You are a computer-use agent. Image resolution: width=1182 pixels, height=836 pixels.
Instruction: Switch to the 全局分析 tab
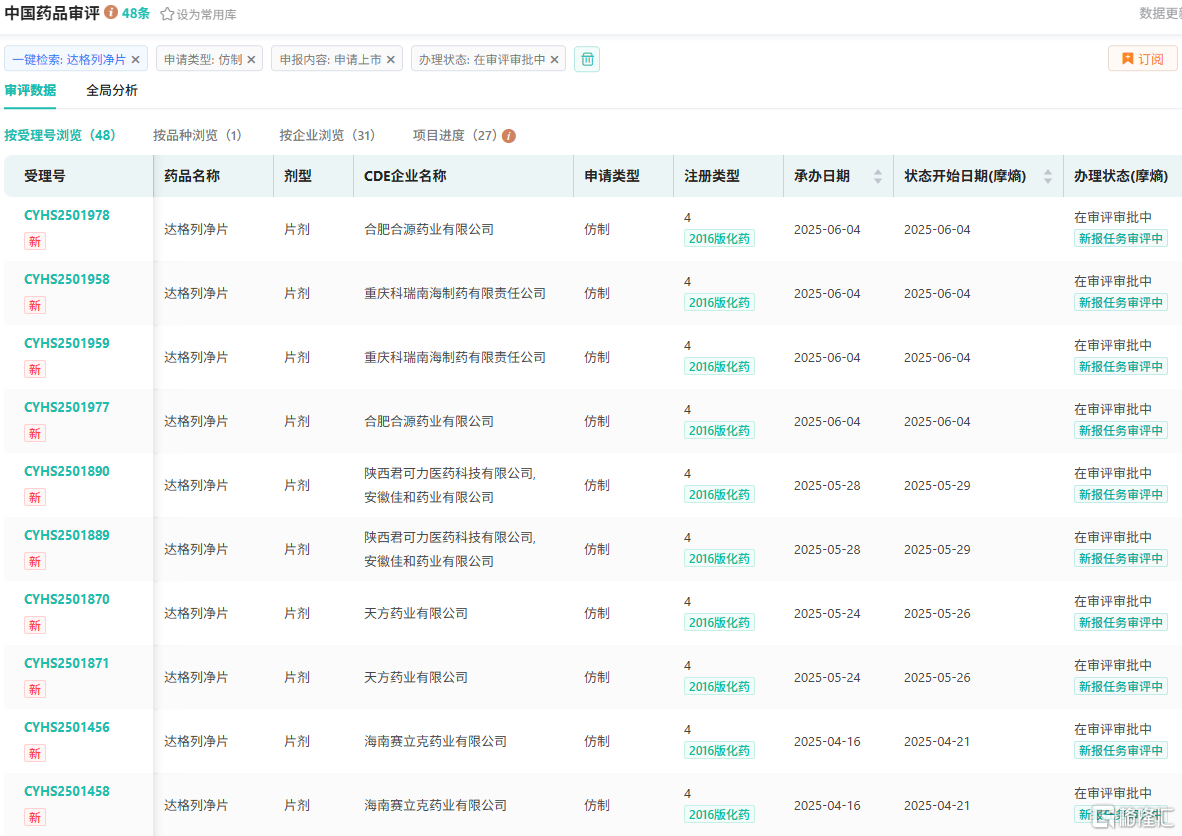[112, 90]
